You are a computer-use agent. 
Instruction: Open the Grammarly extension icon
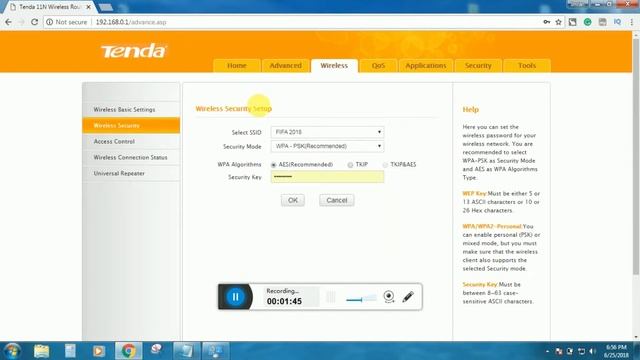pyautogui.click(x=587, y=22)
